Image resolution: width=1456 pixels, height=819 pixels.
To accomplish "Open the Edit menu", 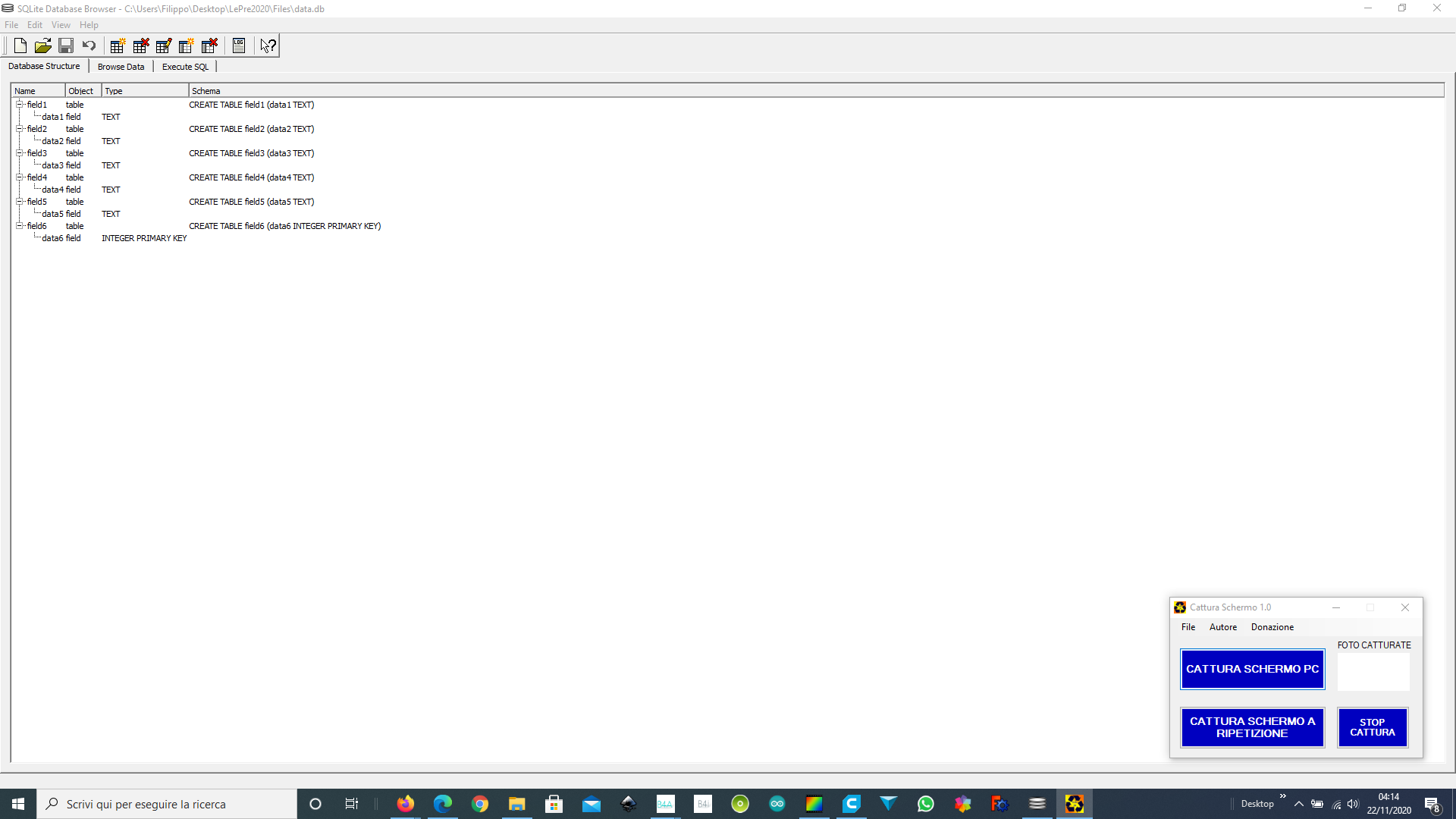I will tap(35, 25).
